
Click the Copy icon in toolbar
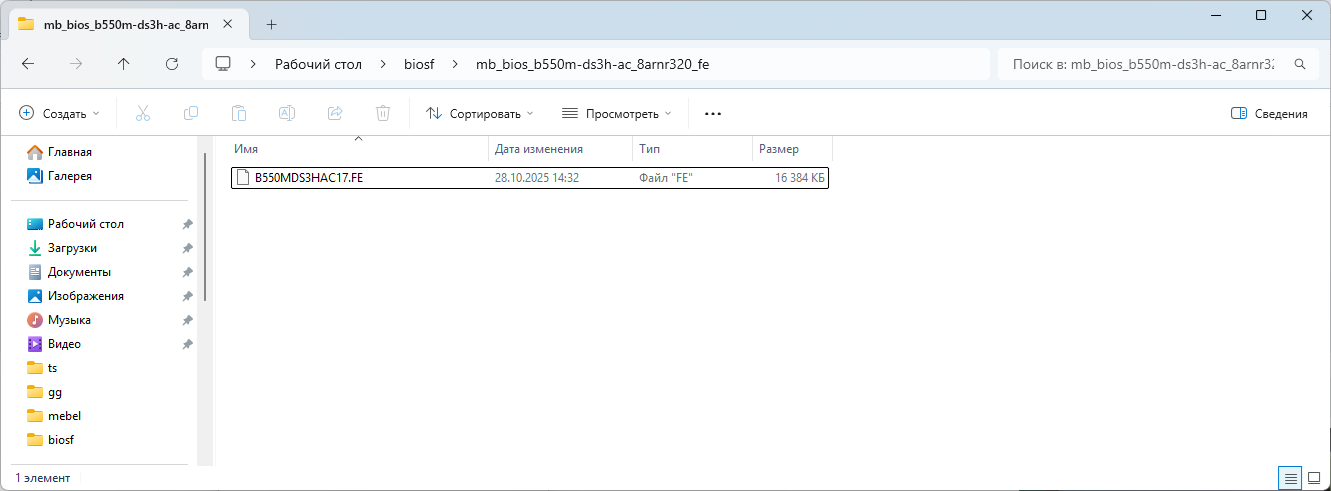[190, 114]
